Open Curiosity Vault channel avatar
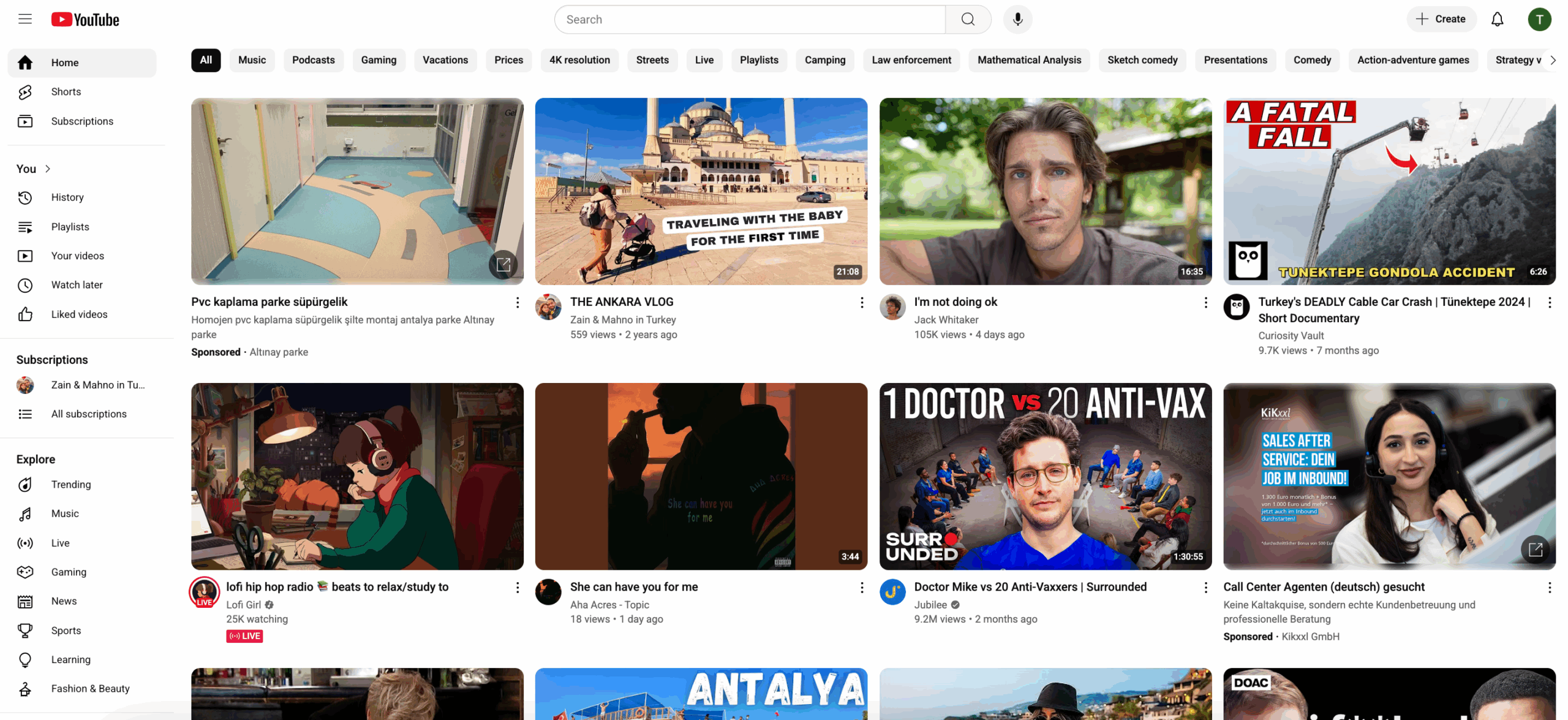The width and height of the screenshot is (1568, 720). (x=1236, y=308)
